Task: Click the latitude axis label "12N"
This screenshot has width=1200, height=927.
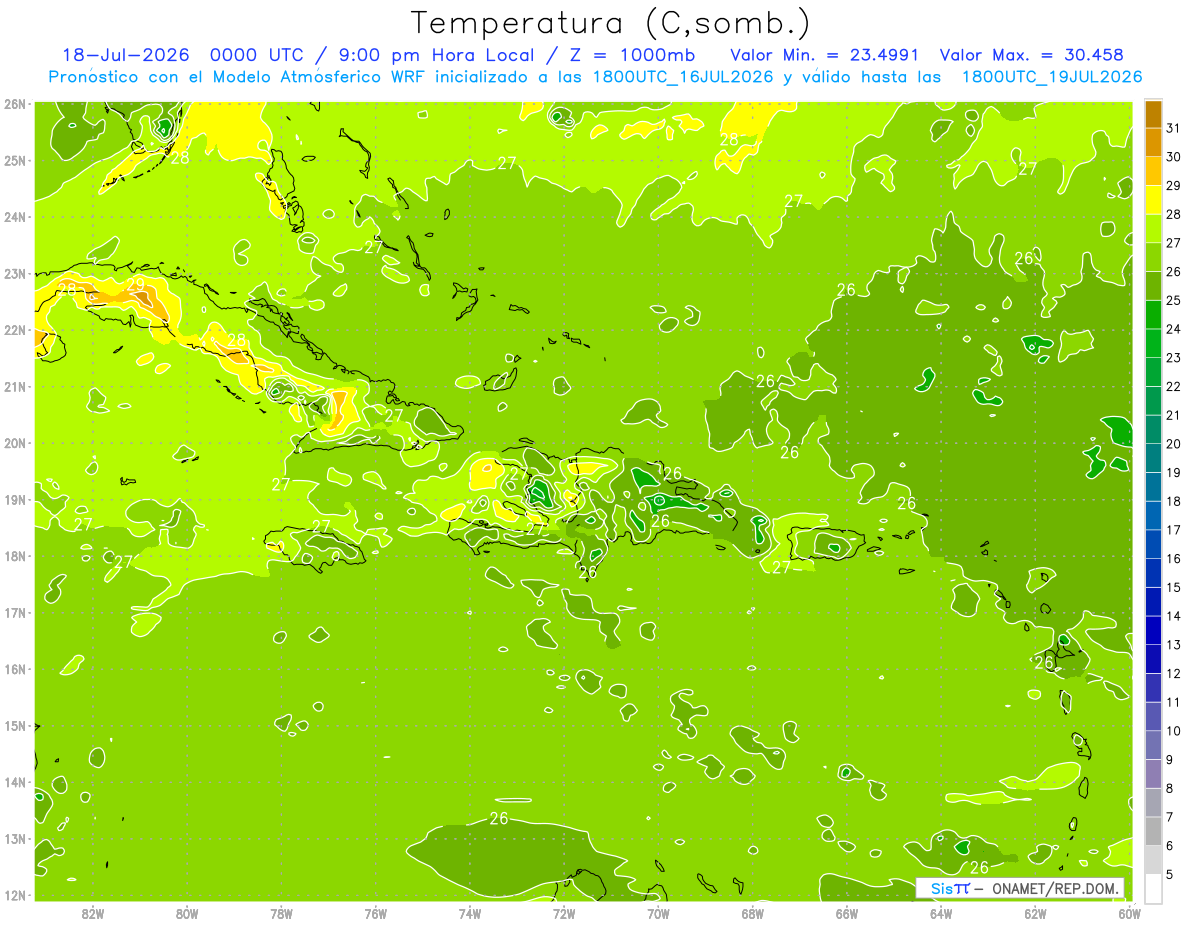Action: pos(14,895)
